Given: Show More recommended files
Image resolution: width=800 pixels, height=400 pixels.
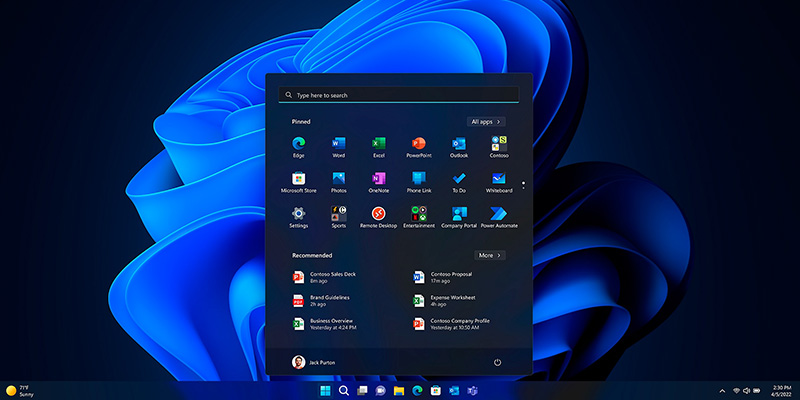Looking at the screenshot, I should (489, 255).
